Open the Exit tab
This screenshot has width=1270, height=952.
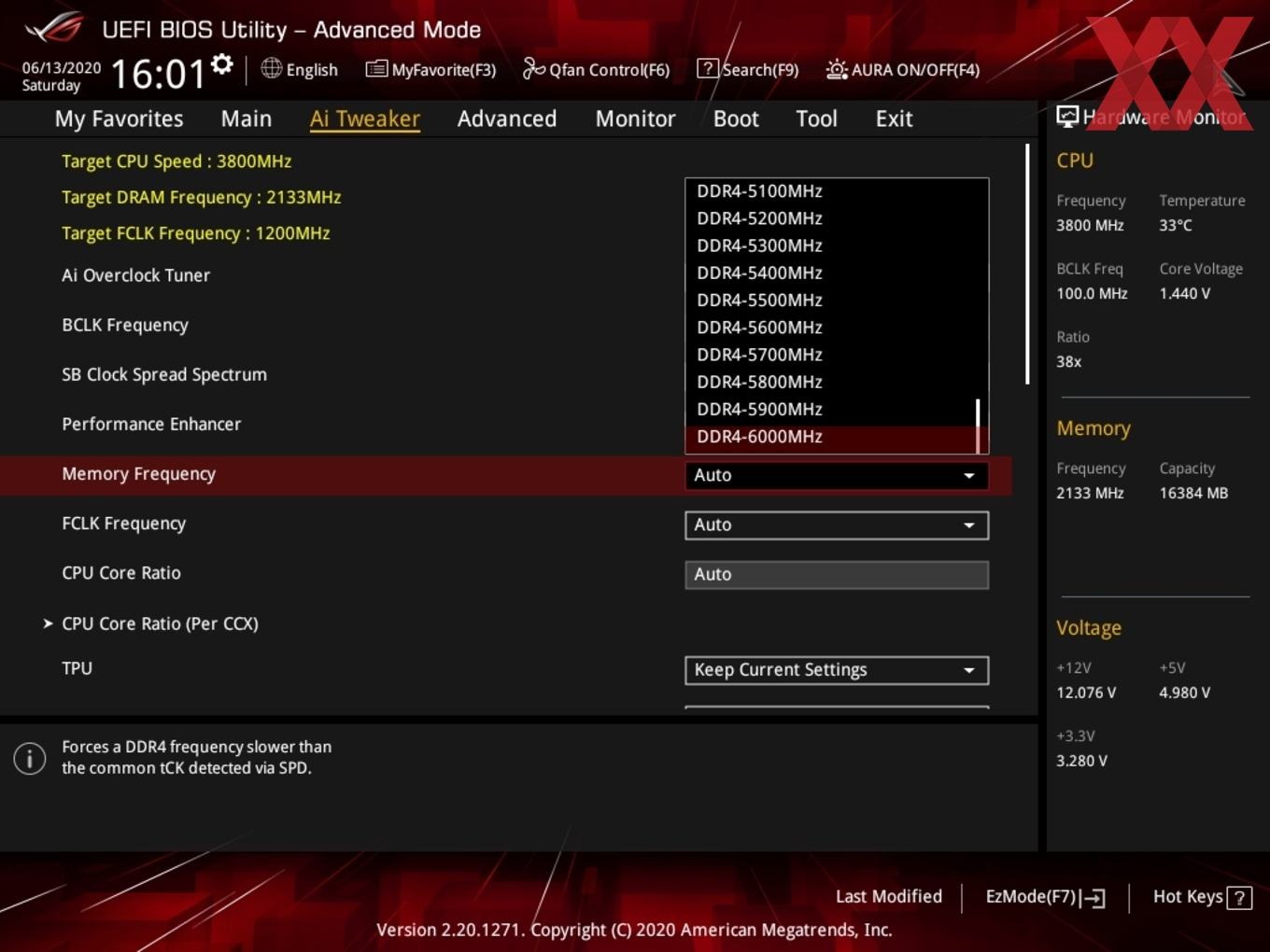click(894, 119)
